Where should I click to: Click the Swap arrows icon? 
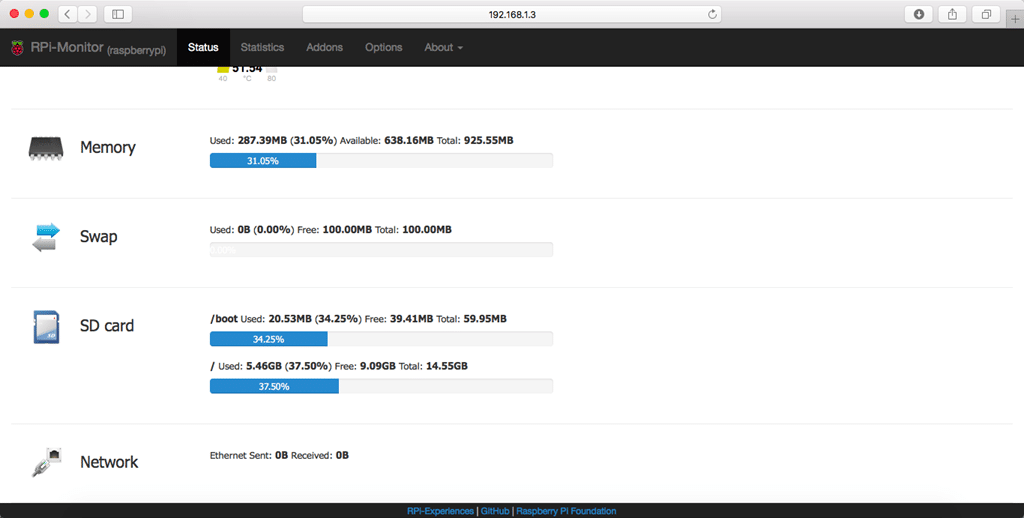tap(46, 237)
